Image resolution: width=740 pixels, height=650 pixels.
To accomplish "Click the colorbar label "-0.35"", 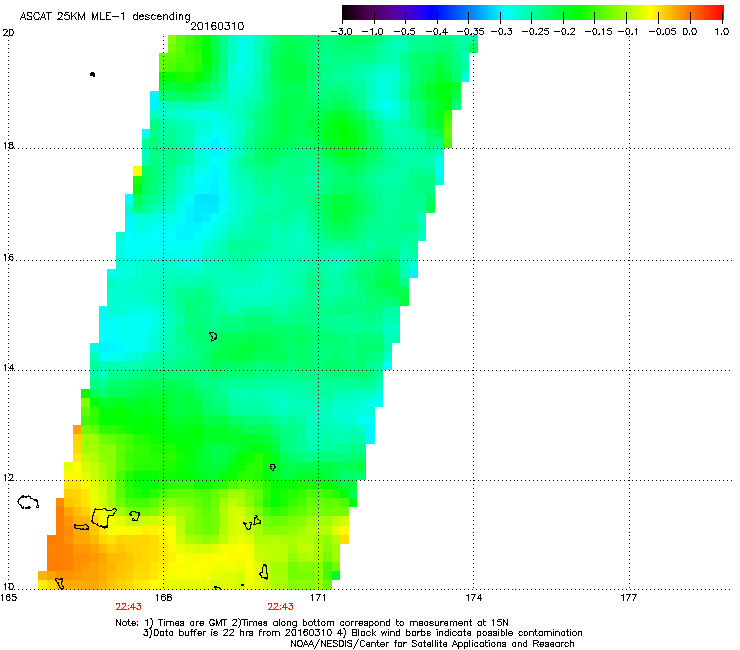I will [x=470, y=32].
